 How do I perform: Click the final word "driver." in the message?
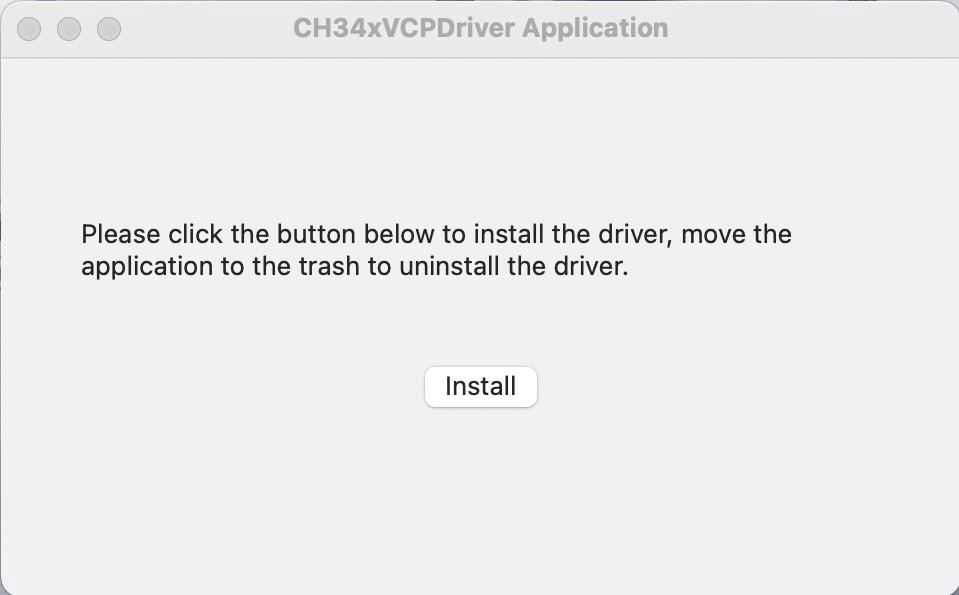click(591, 267)
